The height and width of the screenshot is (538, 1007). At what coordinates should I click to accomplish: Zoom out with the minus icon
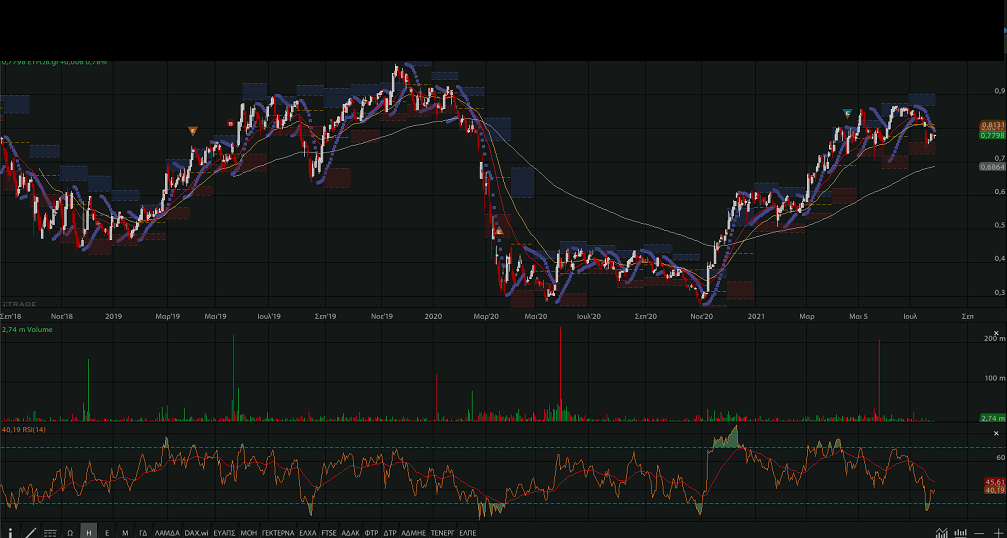pos(980,533)
